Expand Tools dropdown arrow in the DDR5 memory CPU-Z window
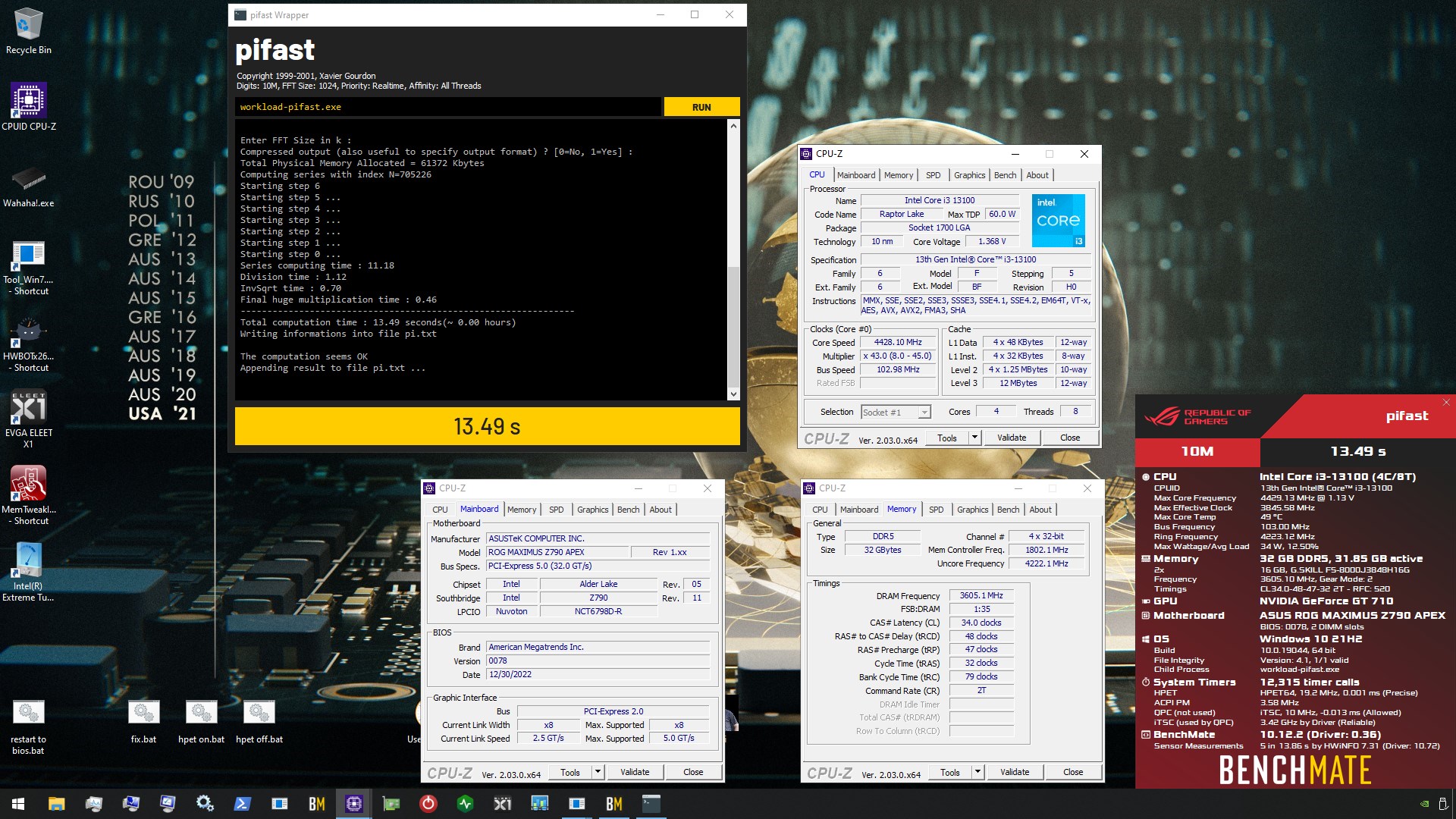The width and height of the screenshot is (1456, 819). point(977,772)
